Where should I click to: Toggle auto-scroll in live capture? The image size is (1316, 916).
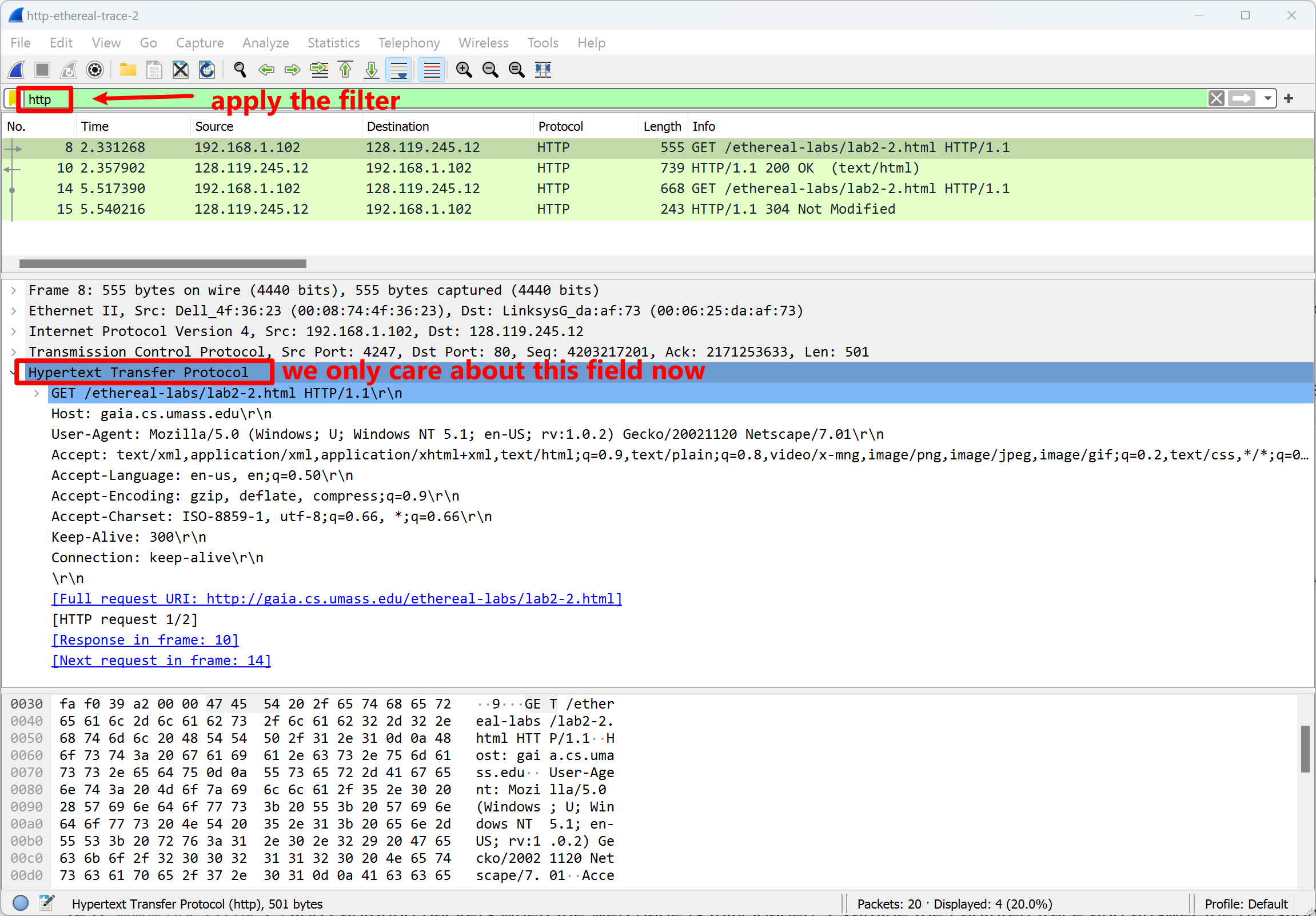[x=398, y=69]
